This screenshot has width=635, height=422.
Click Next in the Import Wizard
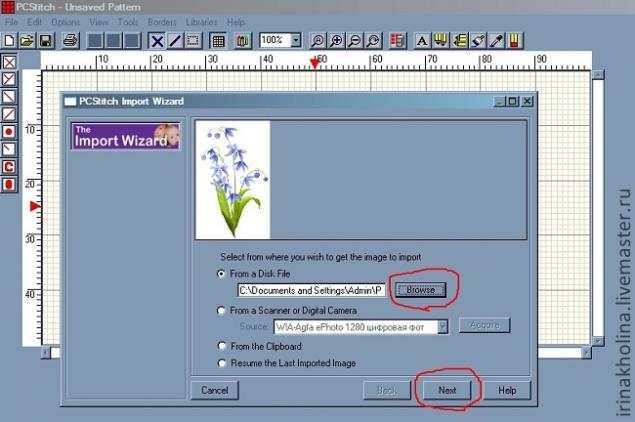tap(447, 390)
